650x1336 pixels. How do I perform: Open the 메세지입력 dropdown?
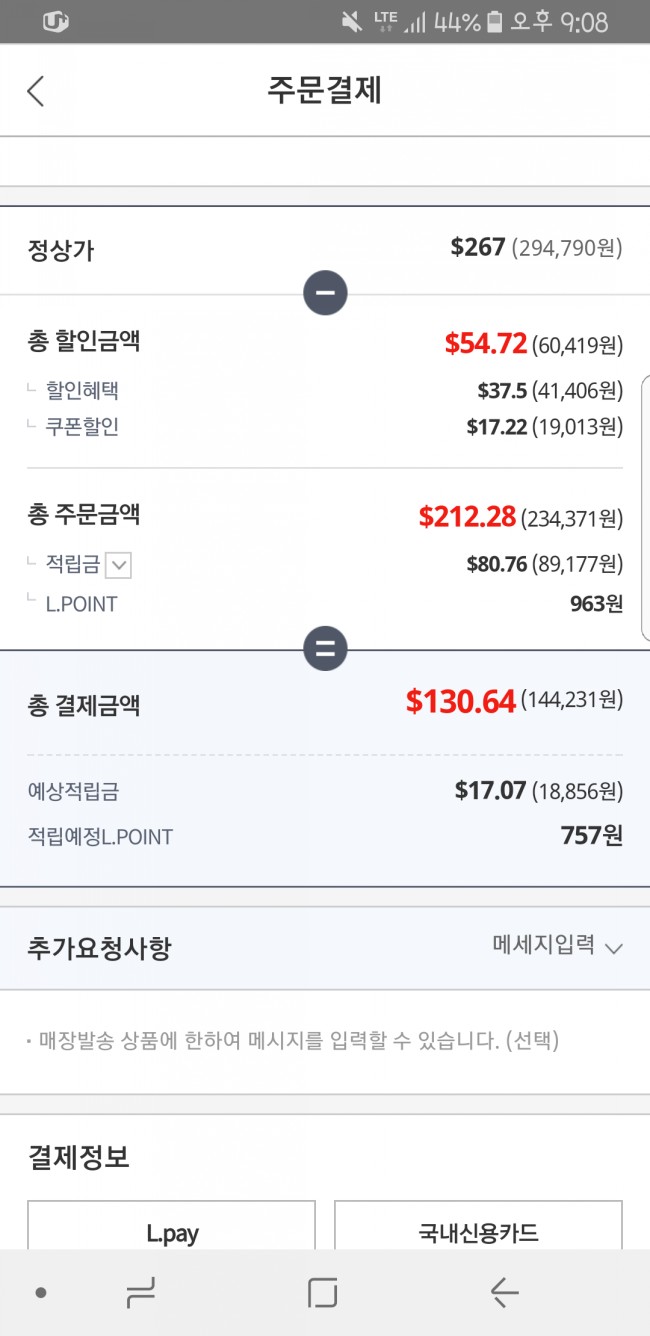coord(557,945)
